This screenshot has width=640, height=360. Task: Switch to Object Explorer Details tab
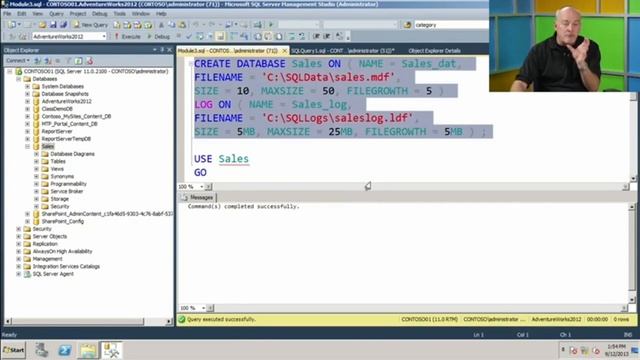434,51
